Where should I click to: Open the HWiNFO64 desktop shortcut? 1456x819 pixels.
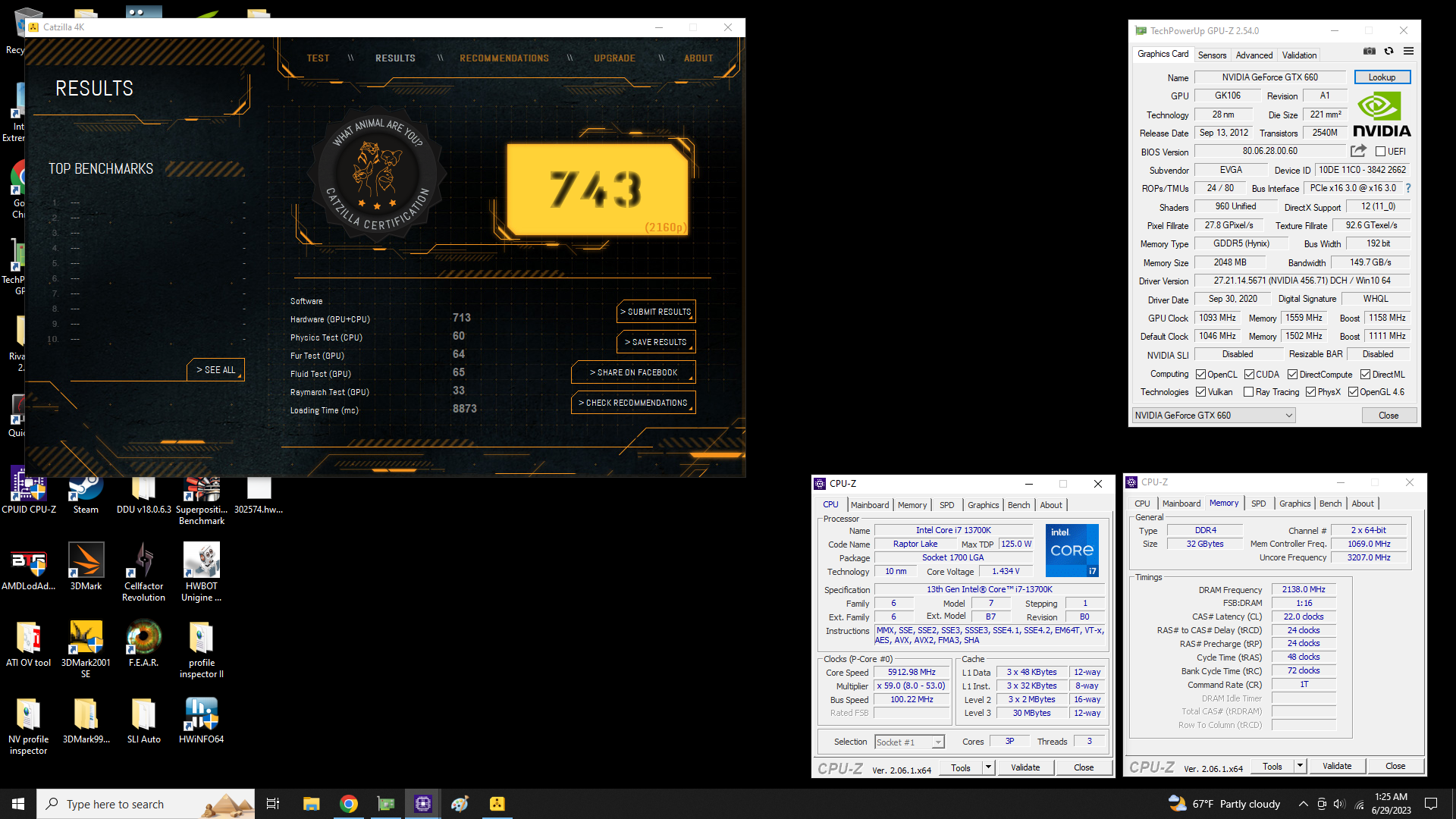pos(202,720)
